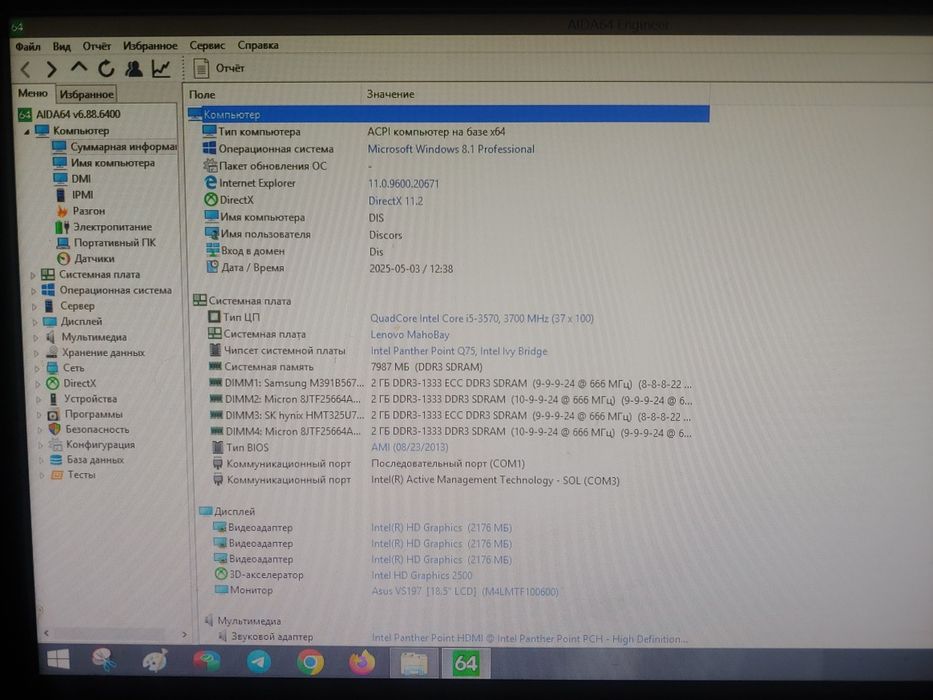Select the IPMI tree item
Screen dimensions: 933x700
click(74, 195)
